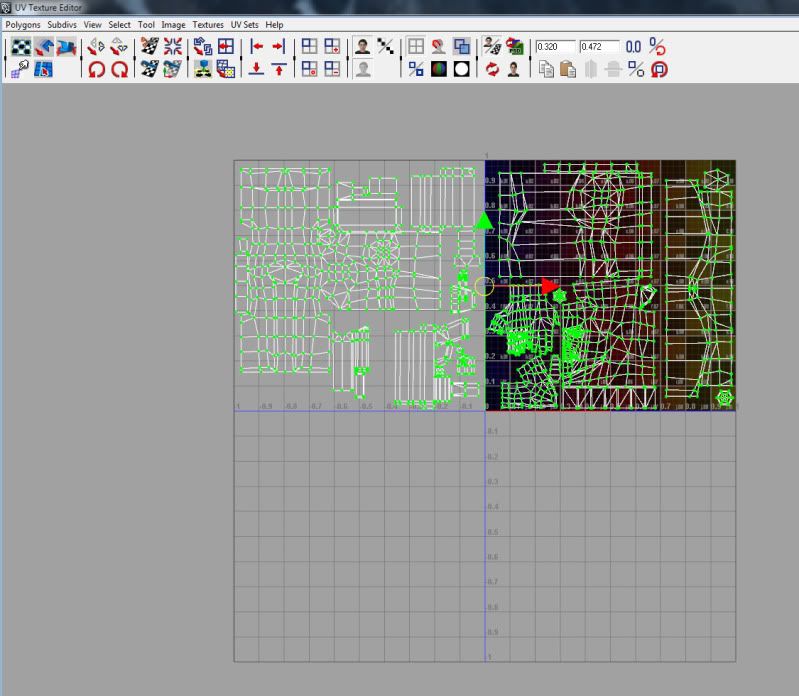Update the PSD networks
Screen dimensions: 799x696
point(515,47)
